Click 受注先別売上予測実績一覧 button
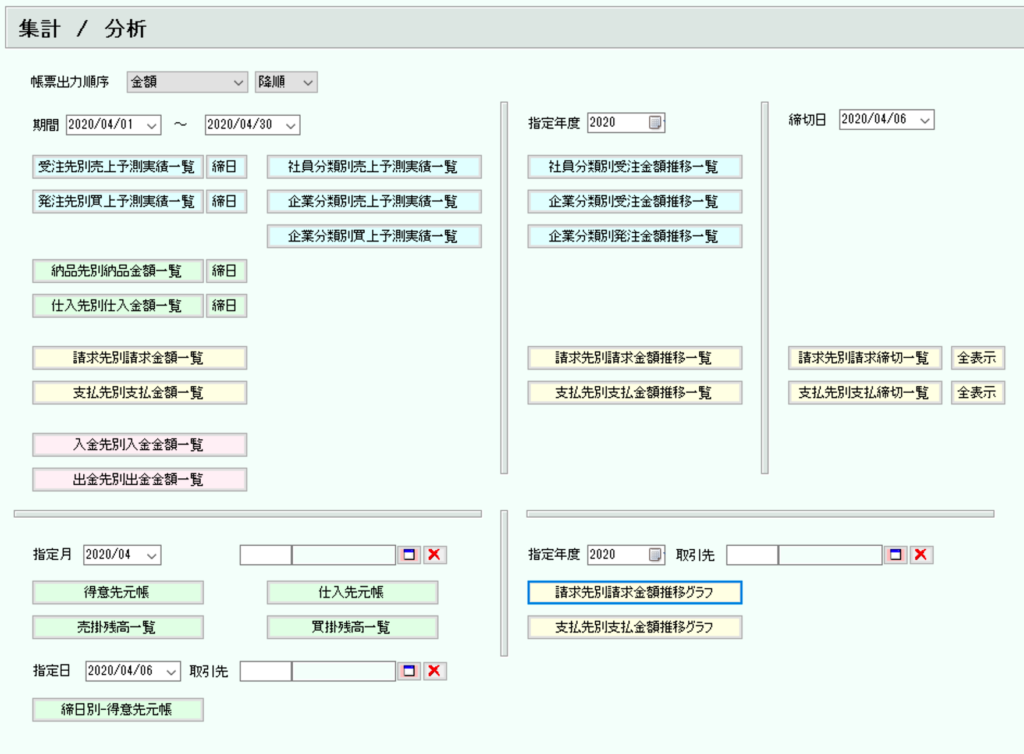 click(118, 167)
